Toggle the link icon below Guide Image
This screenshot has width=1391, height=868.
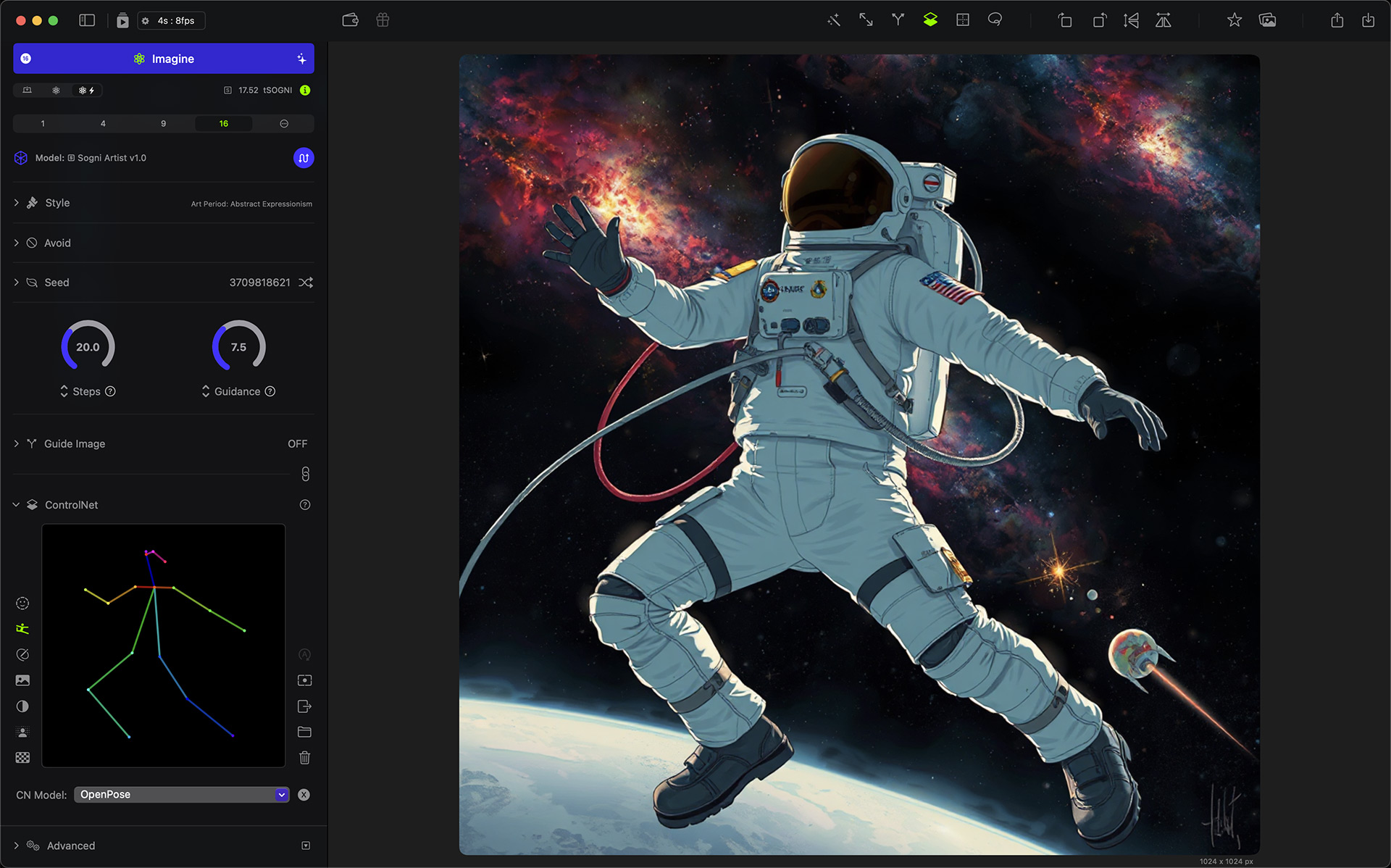click(x=305, y=474)
